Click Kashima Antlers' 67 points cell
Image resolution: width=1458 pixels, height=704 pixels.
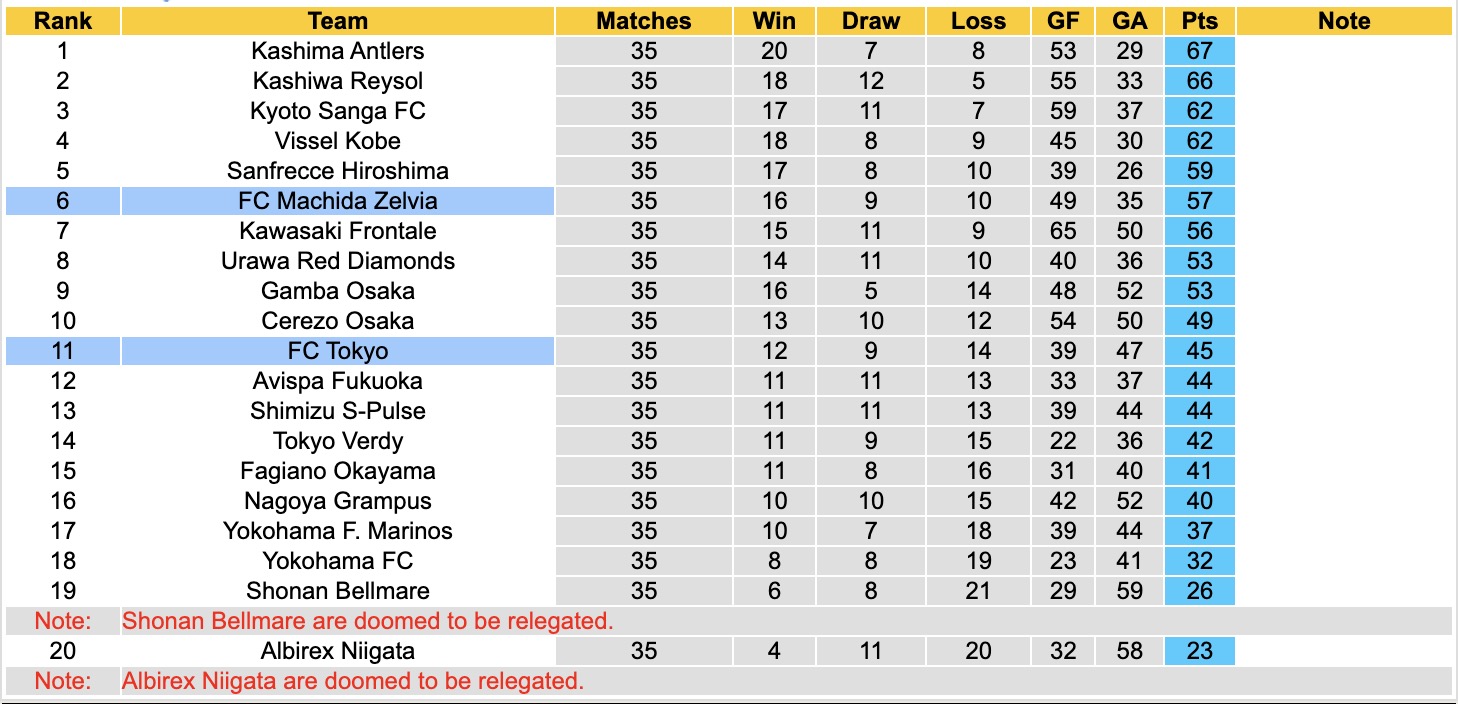point(1199,51)
